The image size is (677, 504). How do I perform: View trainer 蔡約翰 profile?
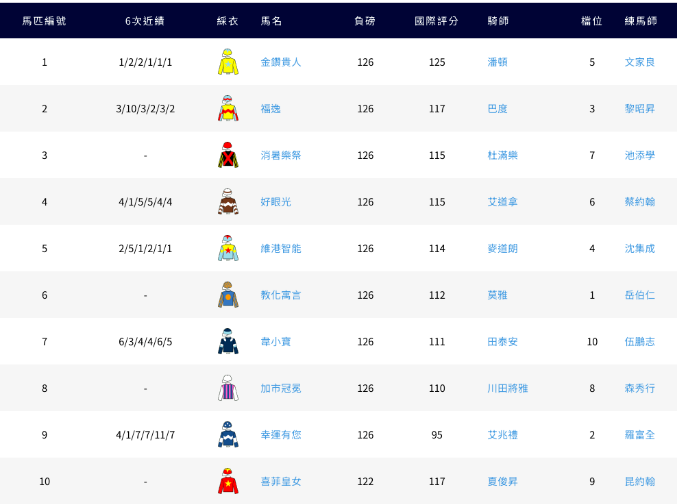click(639, 202)
